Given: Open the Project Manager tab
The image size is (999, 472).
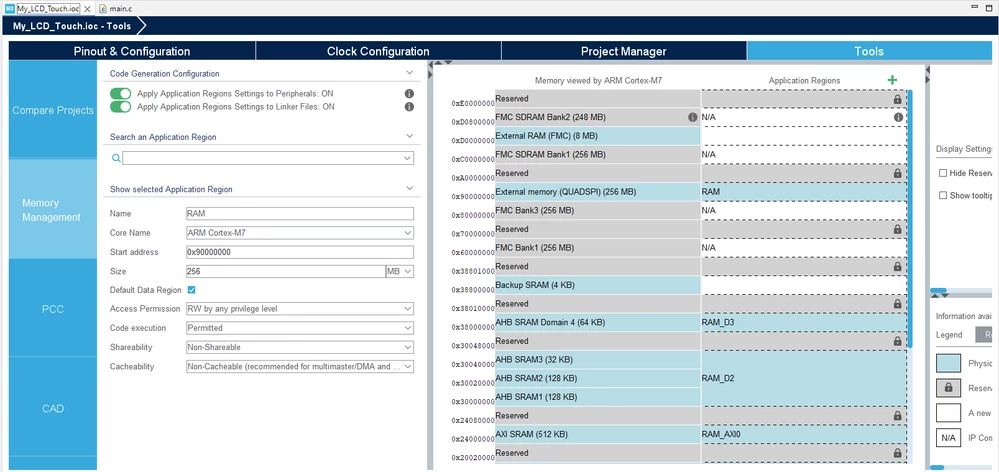Looking at the screenshot, I should (x=624, y=52).
